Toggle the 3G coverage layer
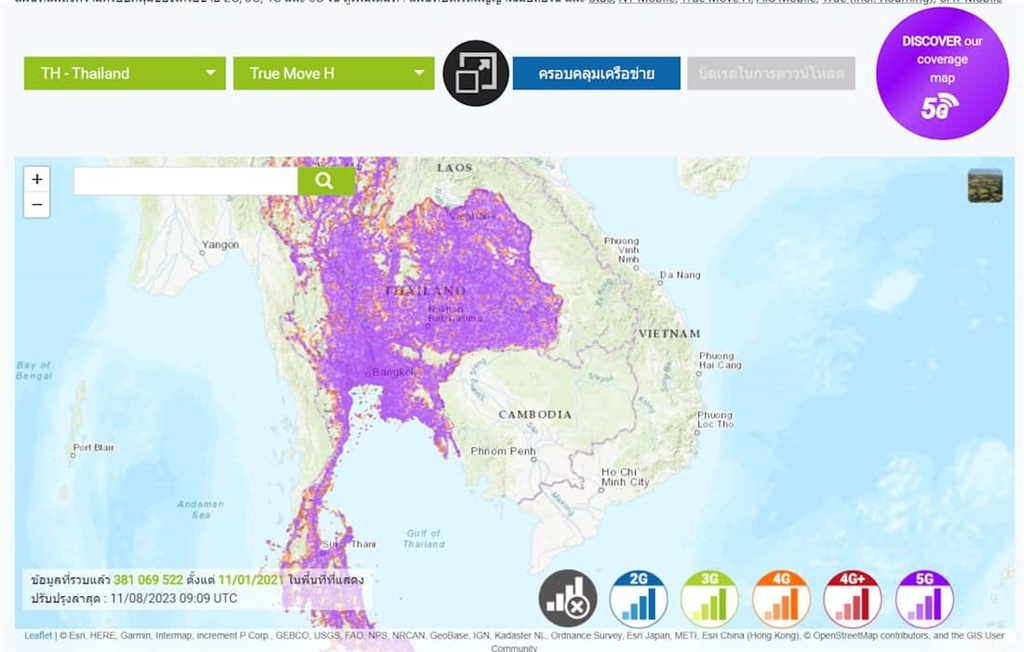Screen dimensions: 1024x652 [710, 598]
